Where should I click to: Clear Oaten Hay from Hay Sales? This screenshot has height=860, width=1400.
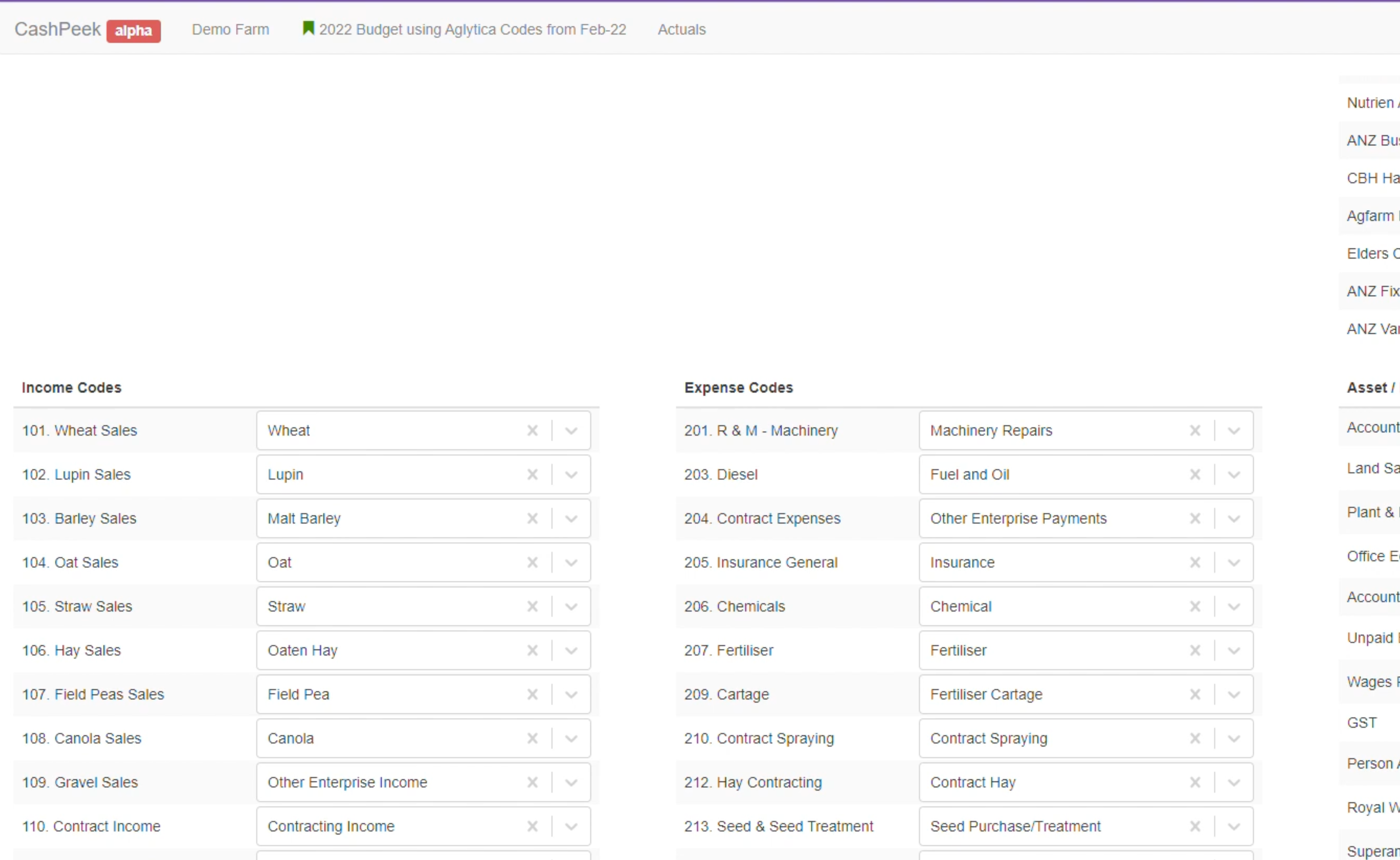(532, 650)
